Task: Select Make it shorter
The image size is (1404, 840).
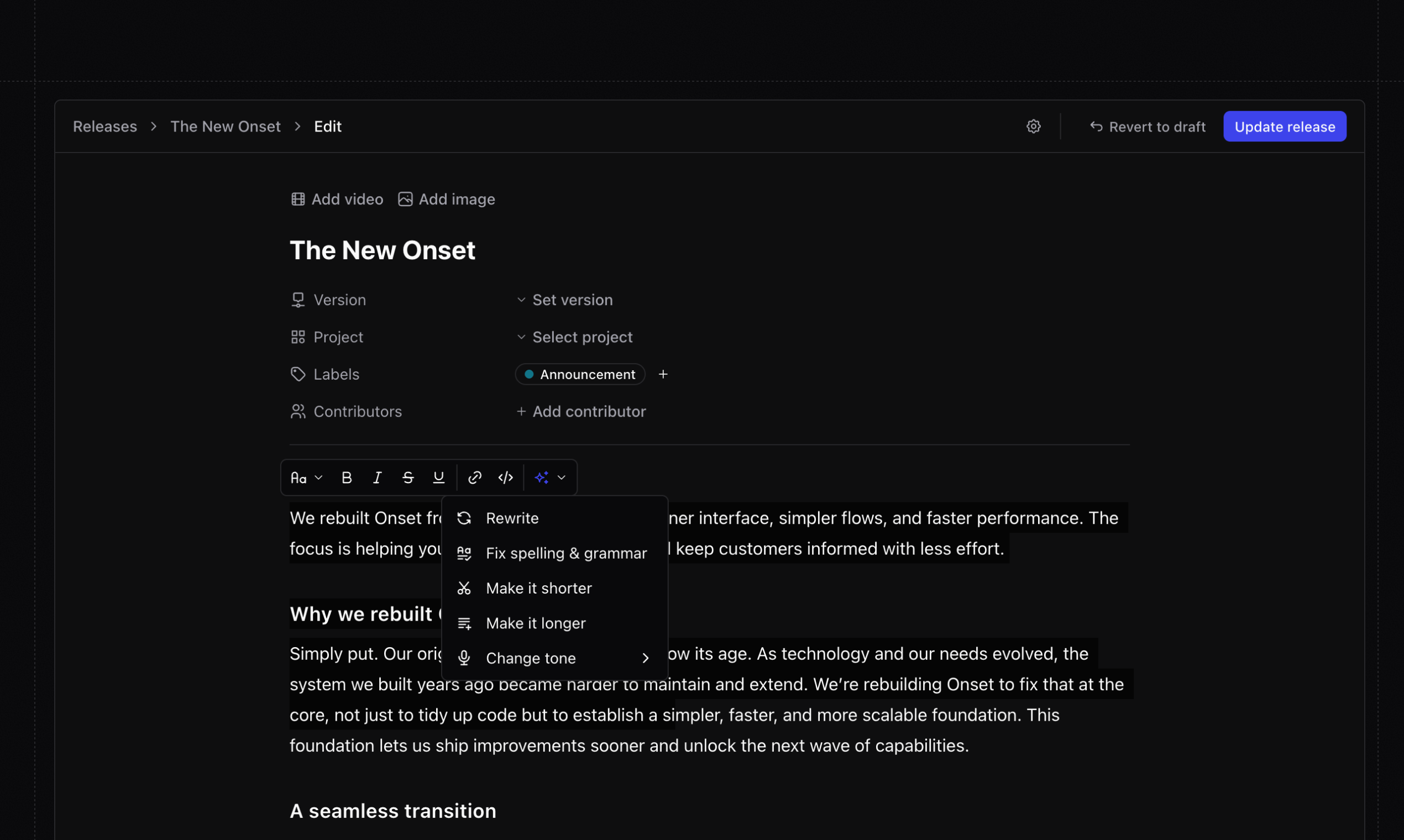Action: tap(538, 588)
